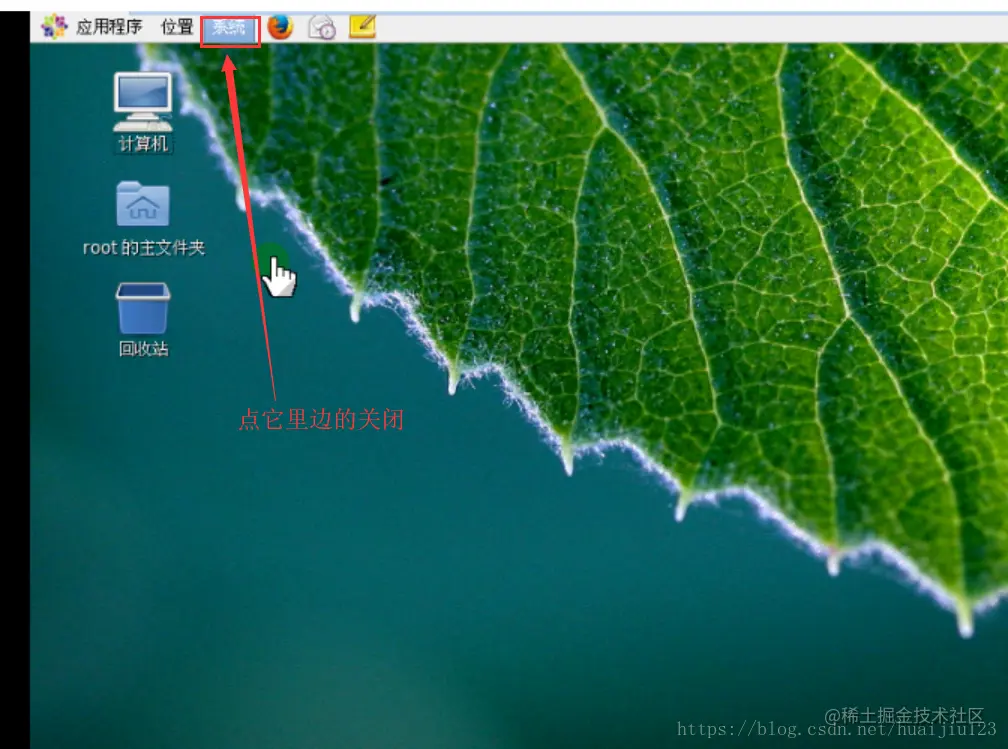Select the root 的主文件夹 home folder icon

pyautogui.click(x=143, y=204)
